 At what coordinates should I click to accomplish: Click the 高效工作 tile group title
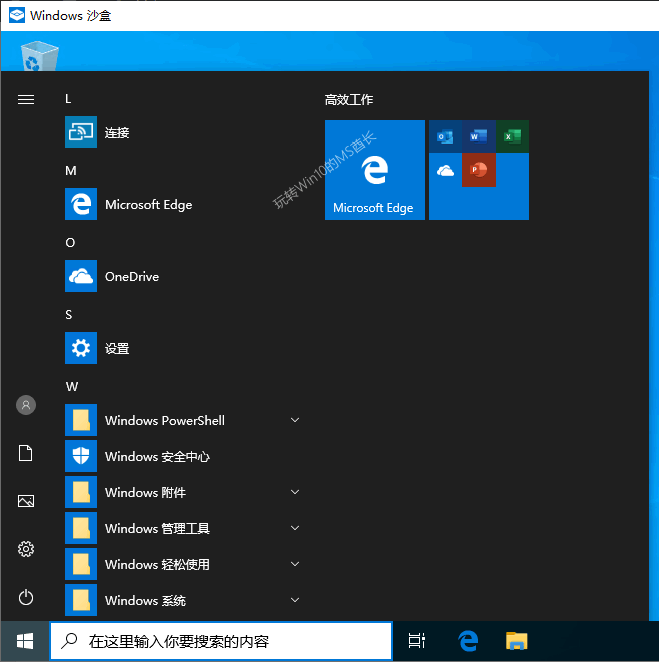pos(349,100)
